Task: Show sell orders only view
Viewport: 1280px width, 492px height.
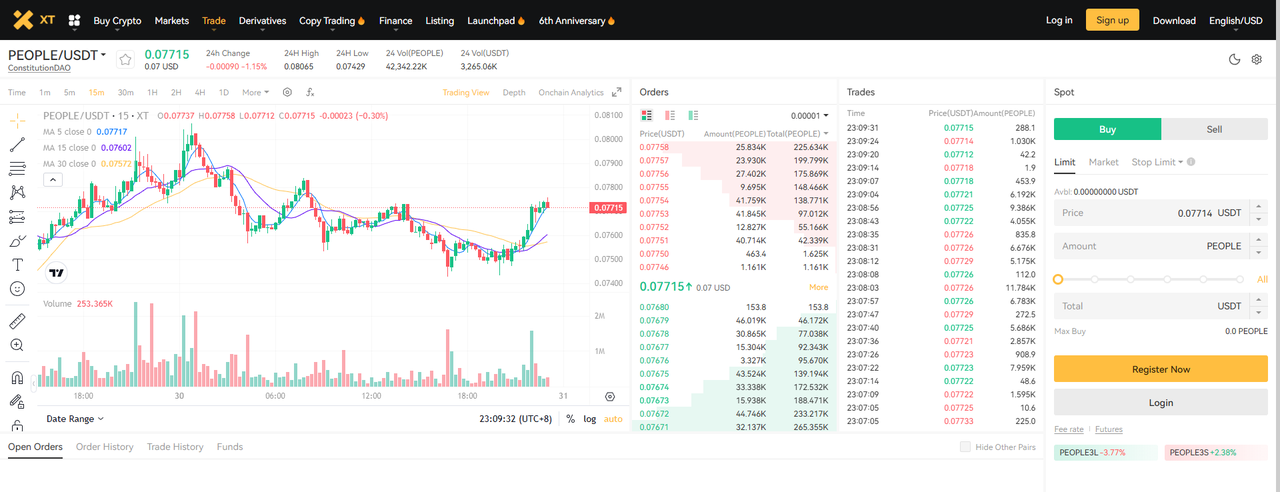Action: [670, 116]
